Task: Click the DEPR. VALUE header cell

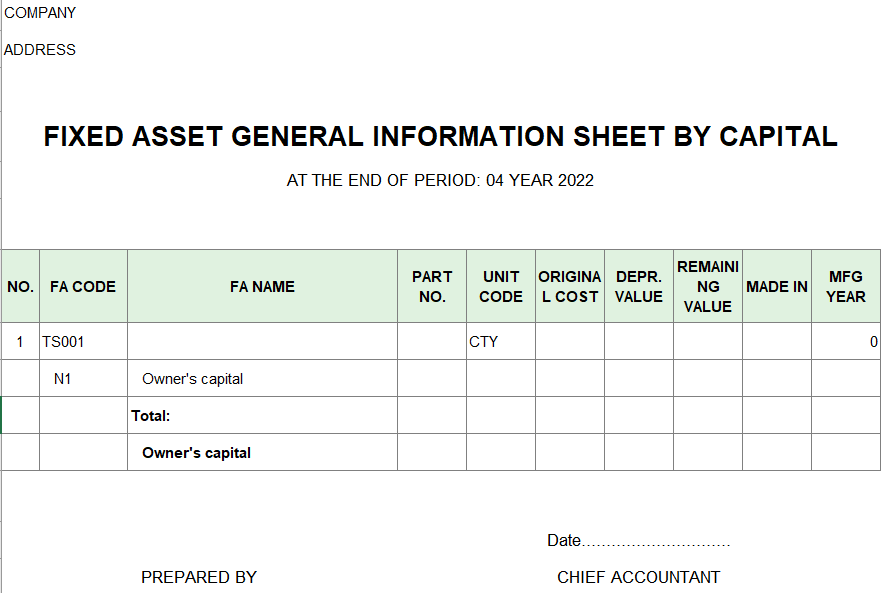Action: (639, 287)
